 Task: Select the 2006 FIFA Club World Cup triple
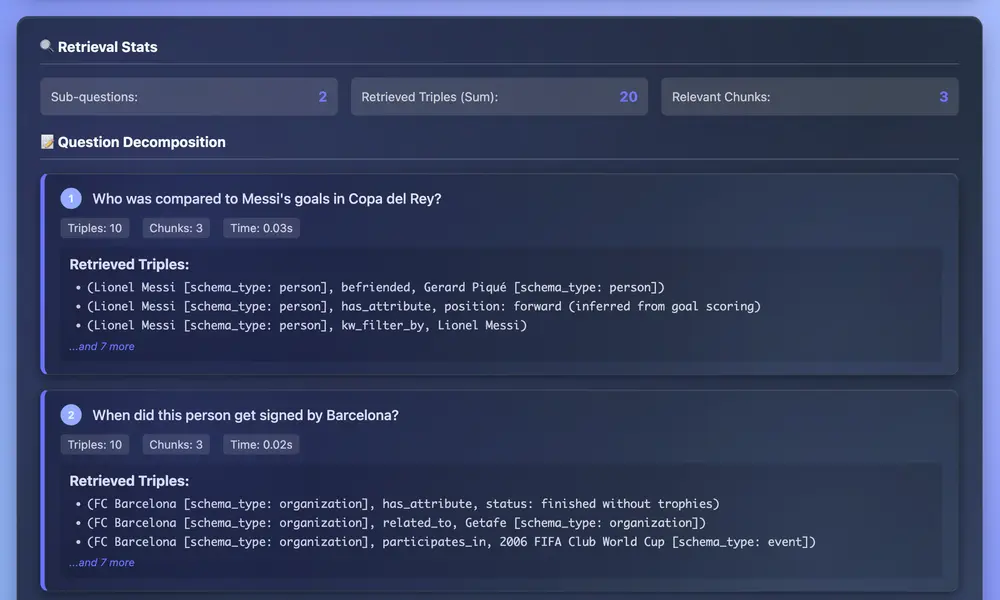click(x=451, y=542)
